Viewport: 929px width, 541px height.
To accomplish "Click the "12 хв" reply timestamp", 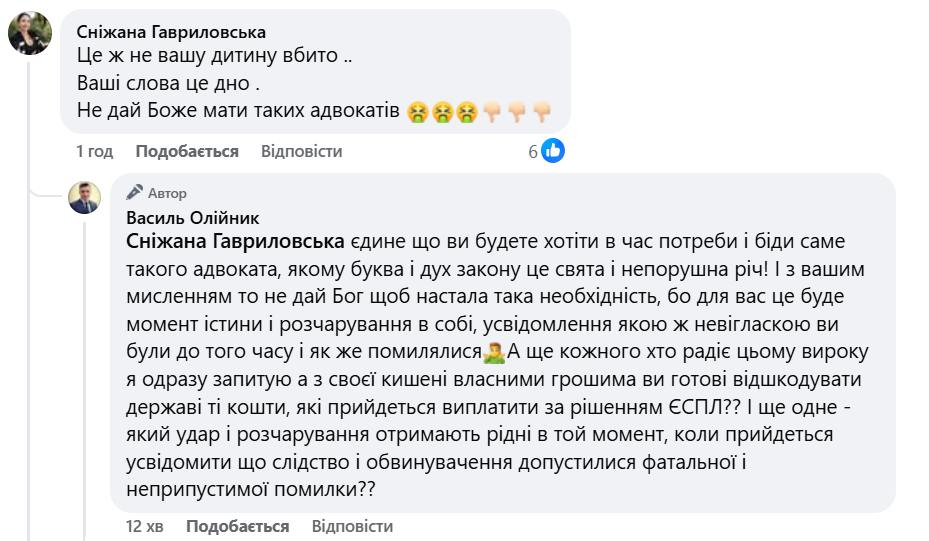I will tap(145, 526).
